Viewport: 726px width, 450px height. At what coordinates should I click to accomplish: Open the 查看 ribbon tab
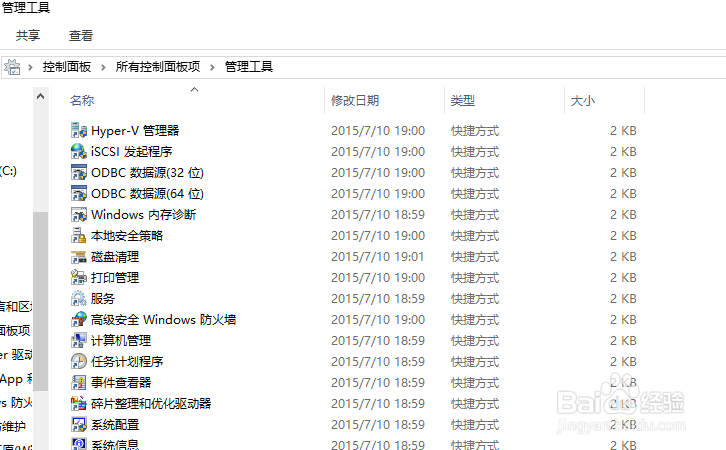pyautogui.click(x=81, y=36)
